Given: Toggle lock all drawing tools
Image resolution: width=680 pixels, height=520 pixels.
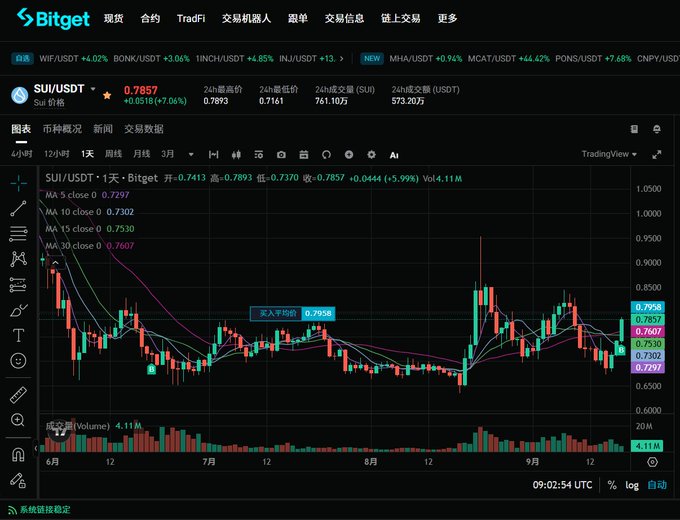Looking at the screenshot, I should click(x=18, y=480).
